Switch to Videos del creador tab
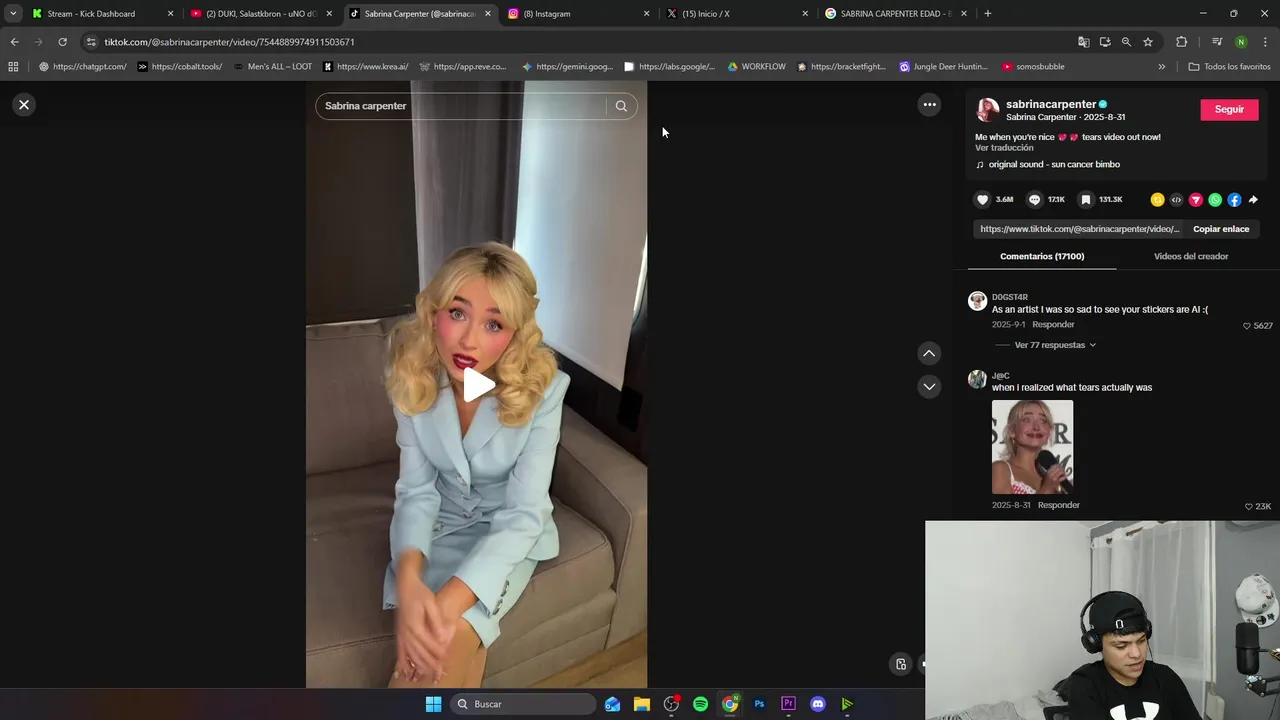The height and width of the screenshot is (720, 1280). (1191, 256)
